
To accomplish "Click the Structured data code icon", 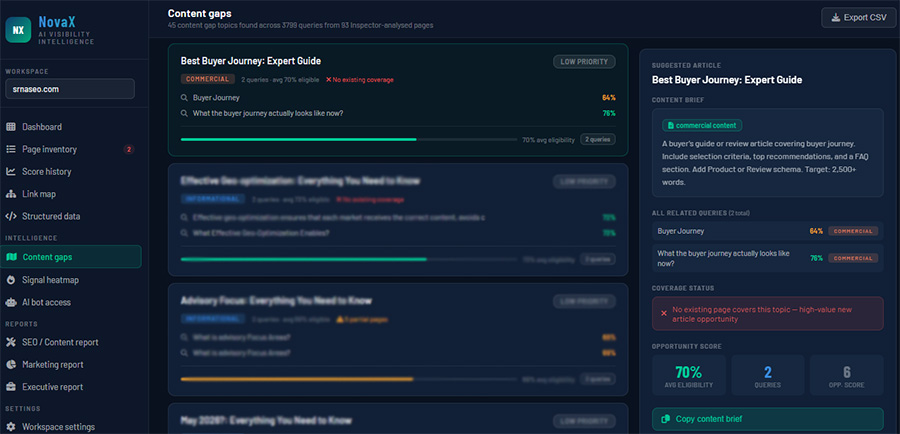I will 11,216.
